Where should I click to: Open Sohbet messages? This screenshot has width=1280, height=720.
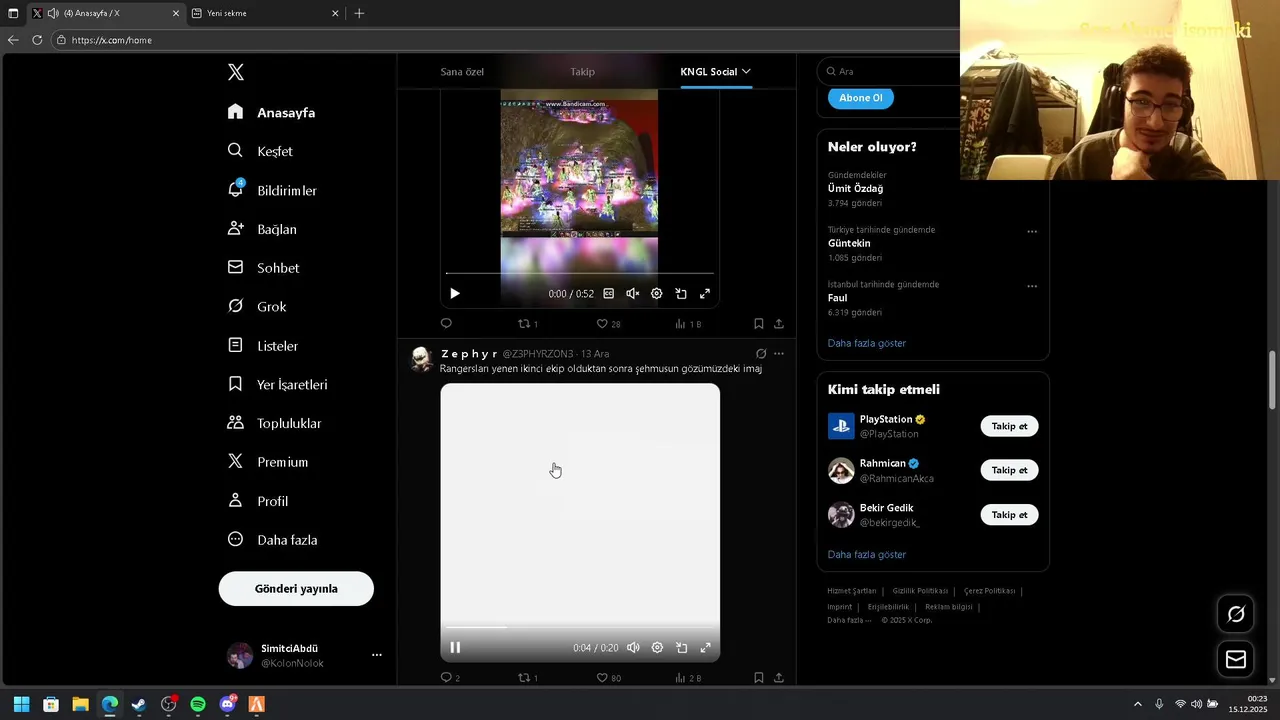263,268
